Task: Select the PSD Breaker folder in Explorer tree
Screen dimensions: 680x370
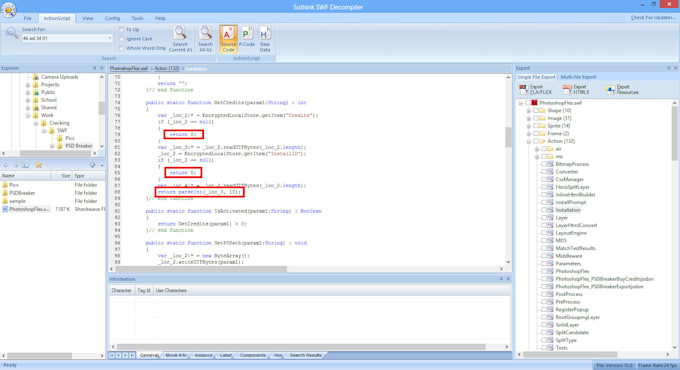Action: 78,146
